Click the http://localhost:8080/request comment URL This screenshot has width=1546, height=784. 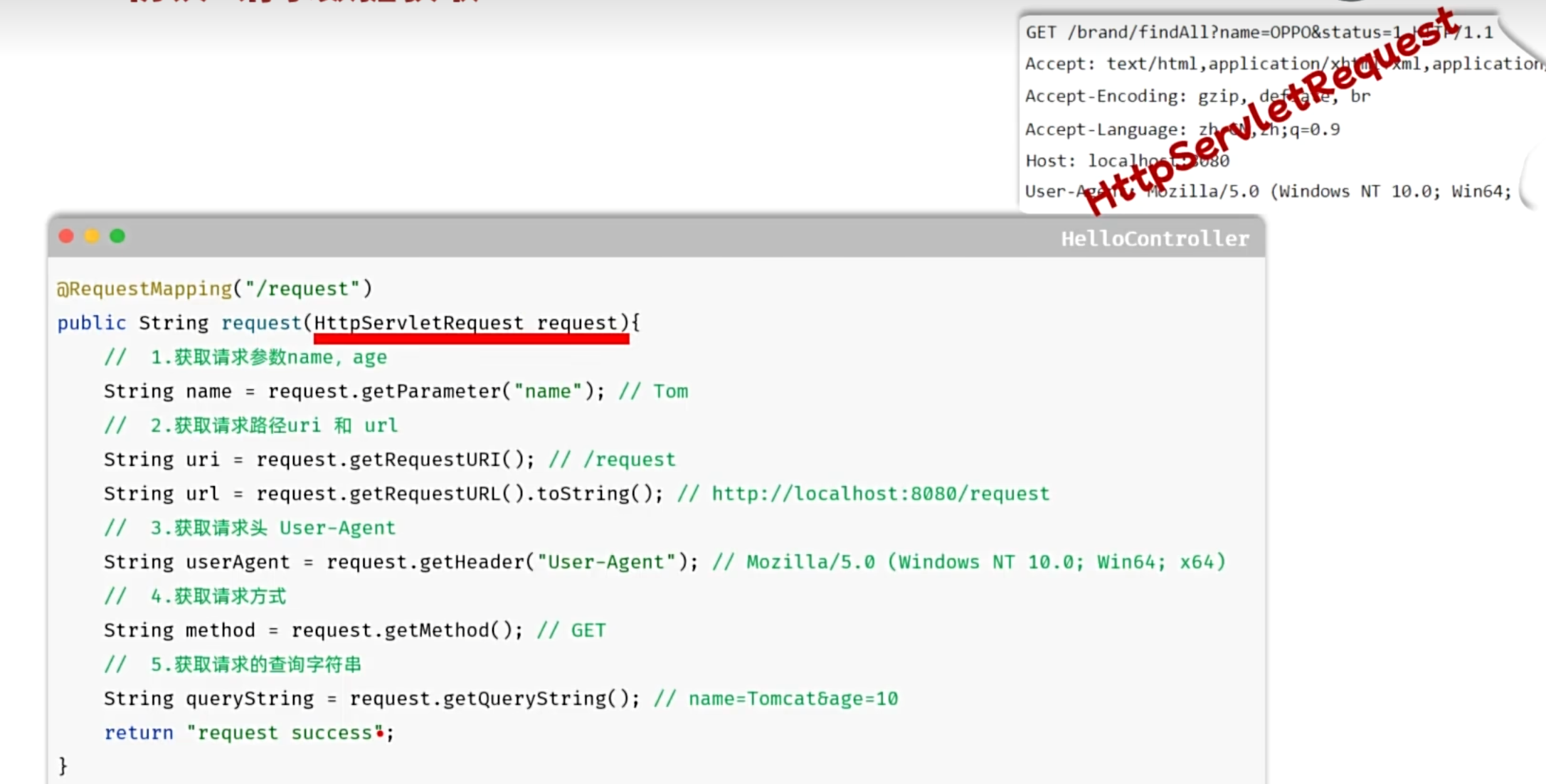pos(880,494)
